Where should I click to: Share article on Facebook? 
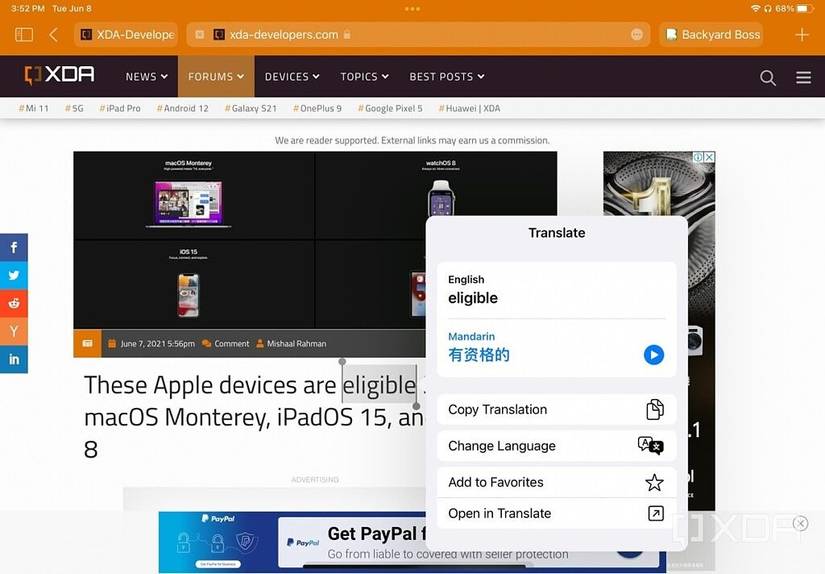pos(14,247)
